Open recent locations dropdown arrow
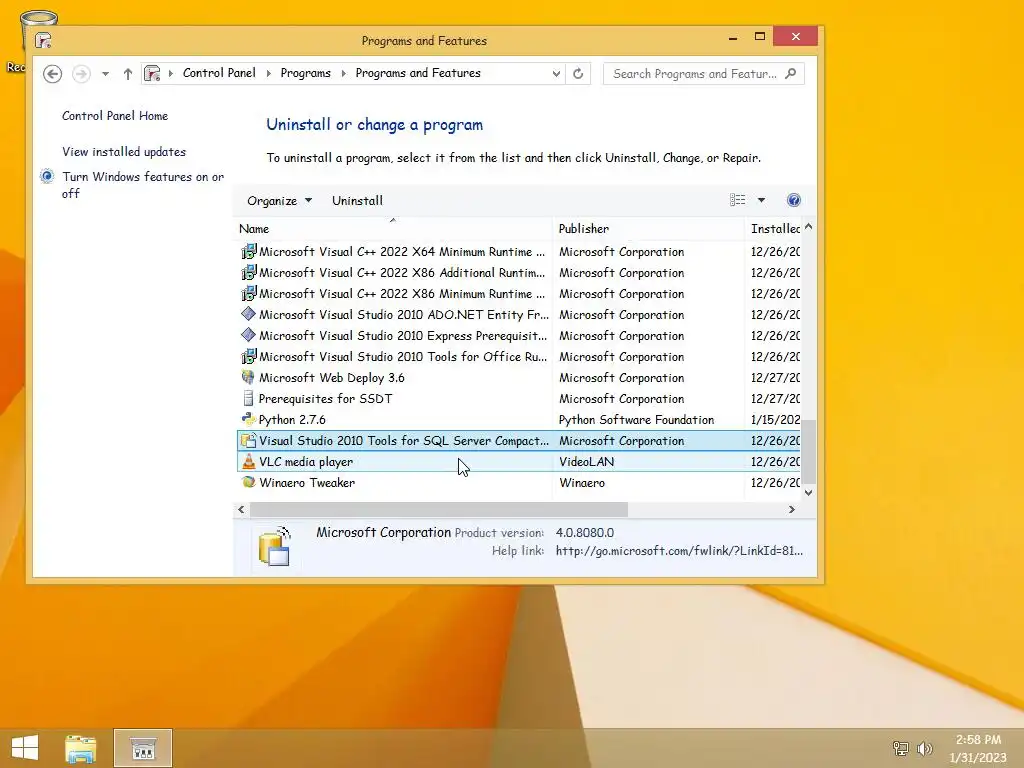Image resolution: width=1024 pixels, height=768 pixels. tap(105, 74)
